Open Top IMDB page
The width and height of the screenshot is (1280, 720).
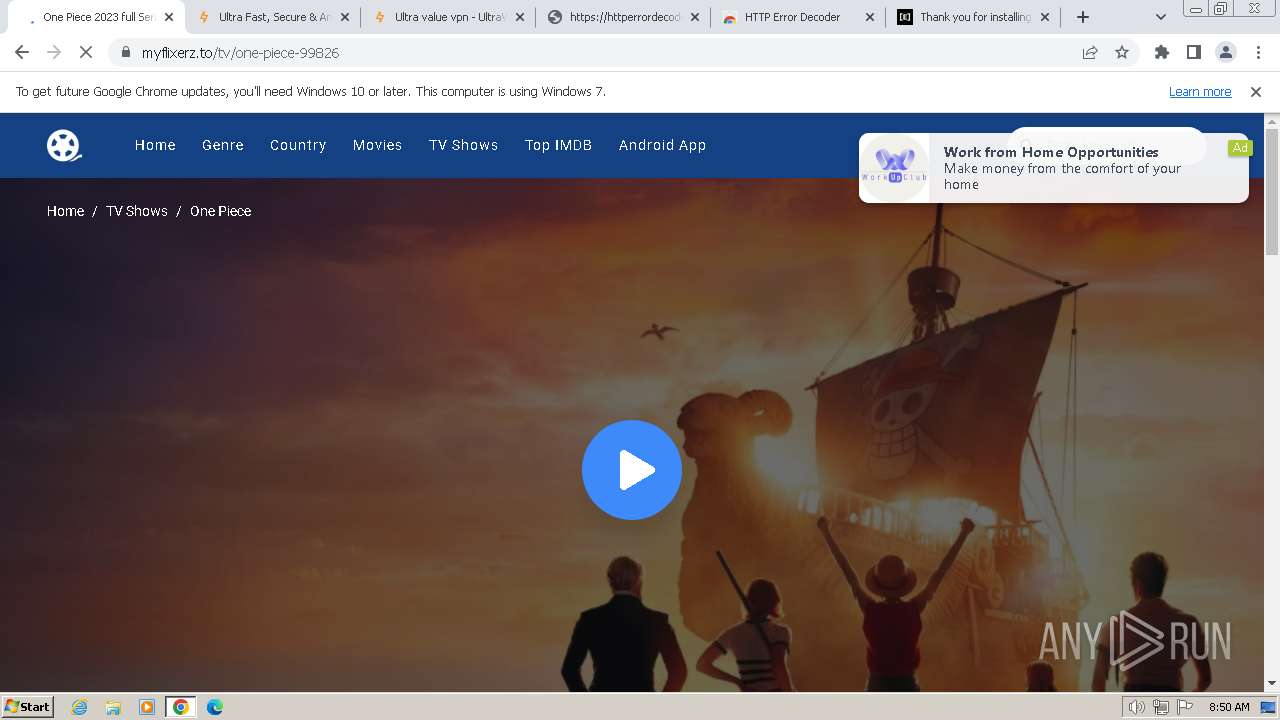pyautogui.click(x=558, y=145)
